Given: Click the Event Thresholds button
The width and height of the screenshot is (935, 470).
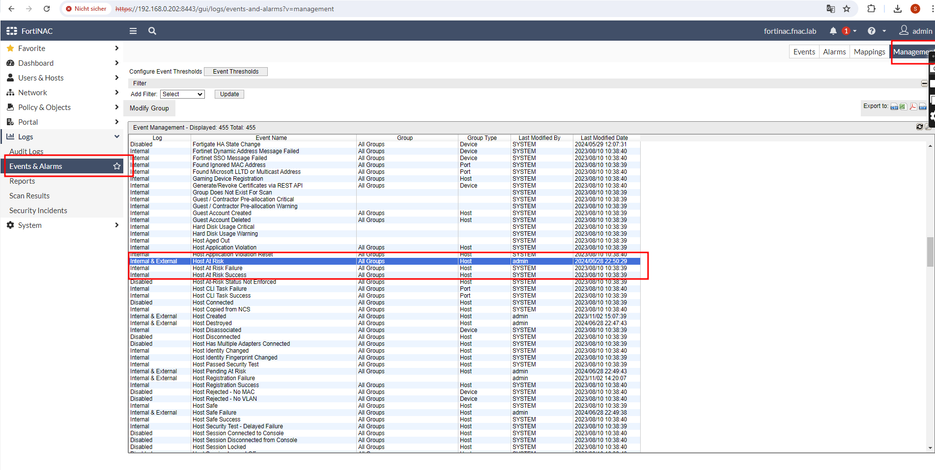Looking at the screenshot, I should coord(236,72).
